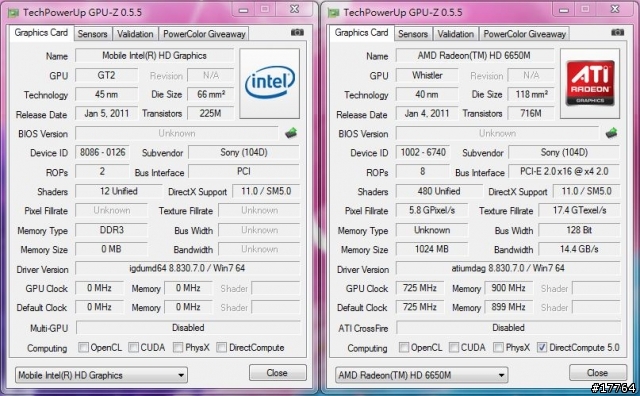Click Shaders value 12 Unified

pos(119,191)
